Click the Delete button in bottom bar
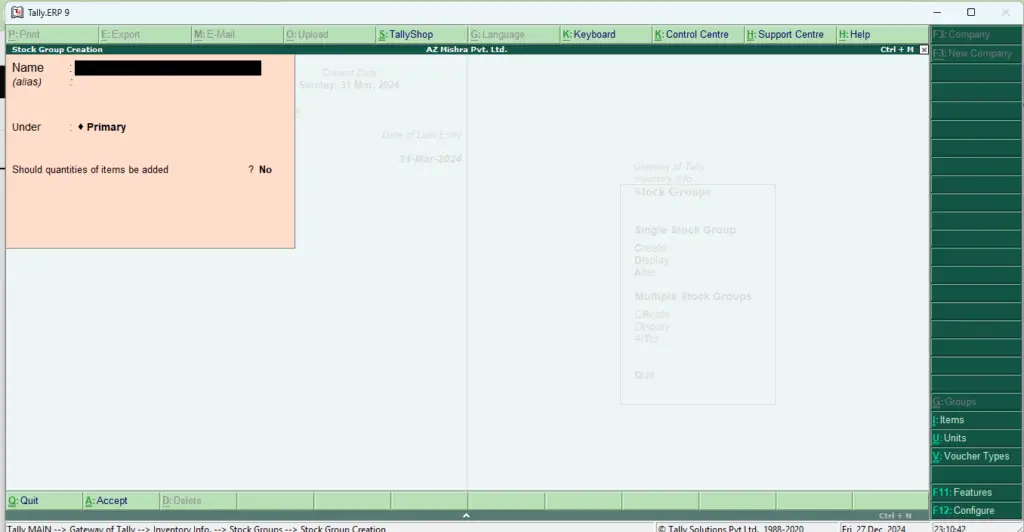This screenshot has height=532, width=1024. coord(198,501)
